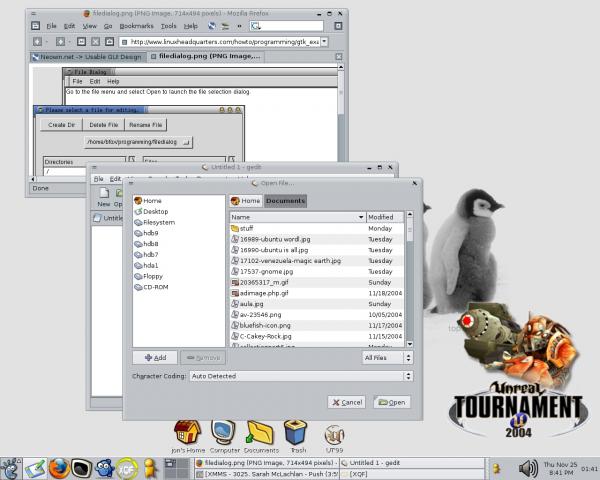
Task: Select the file av-23546.png
Action: coord(317,314)
